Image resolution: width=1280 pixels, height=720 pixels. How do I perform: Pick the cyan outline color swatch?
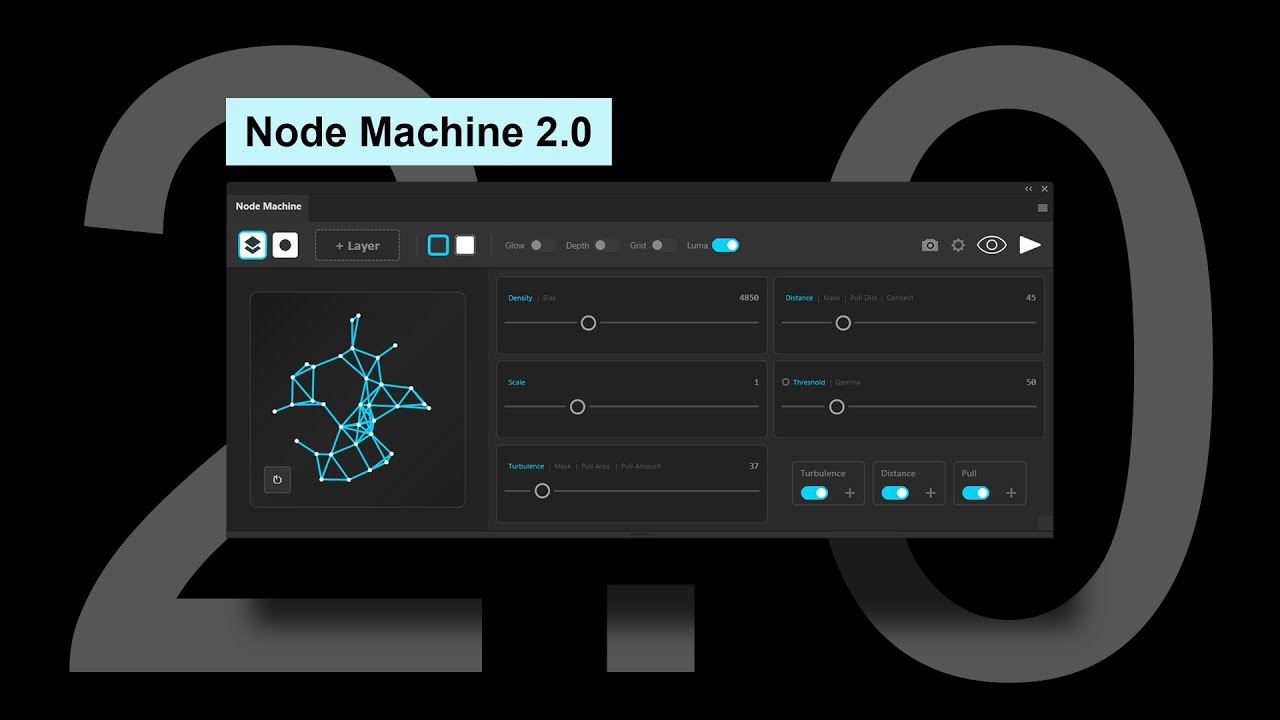coord(438,245)
